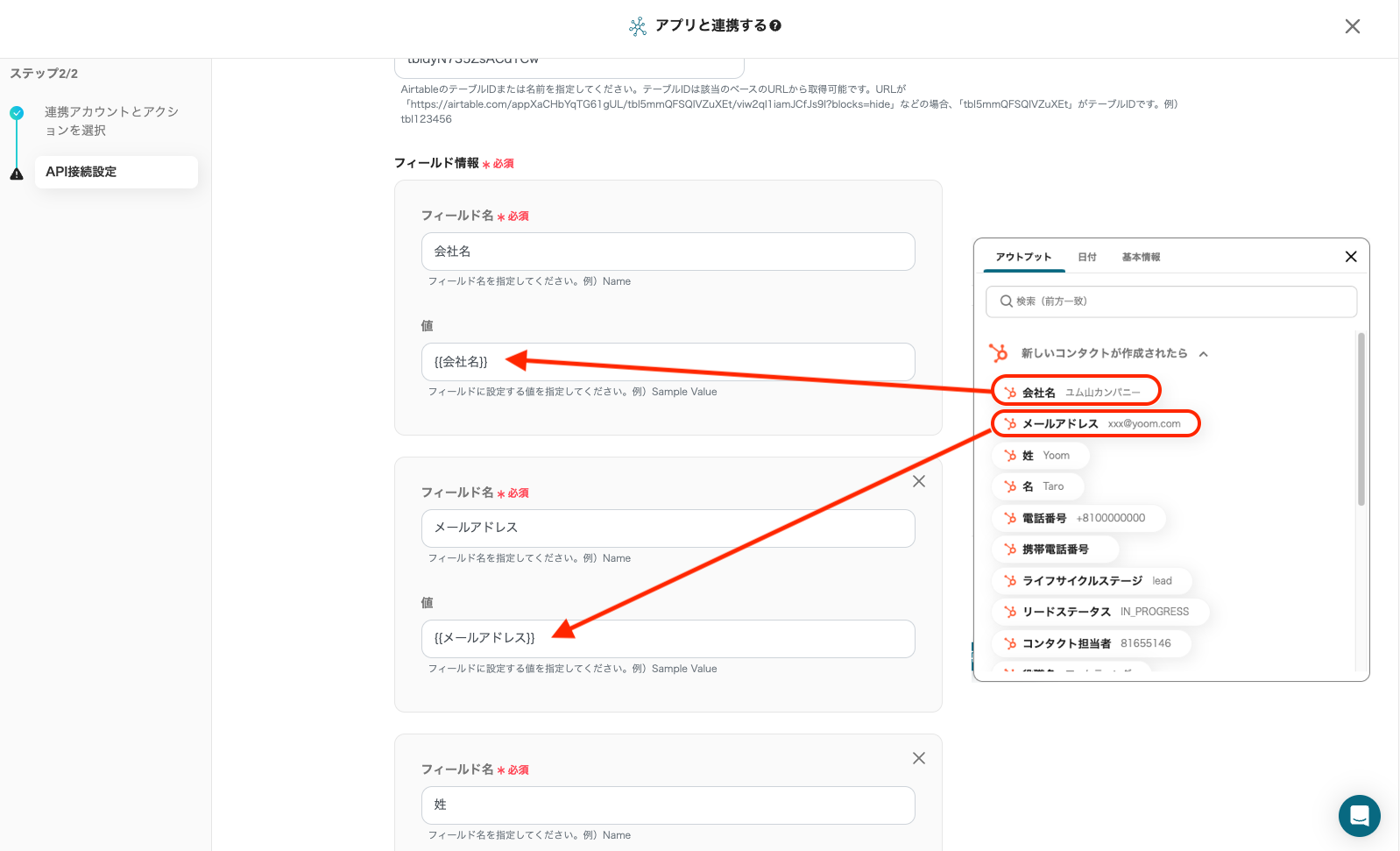Choose the 電話番号 output item
This screenshot has width=1400, height=851.
[1078, 518]
